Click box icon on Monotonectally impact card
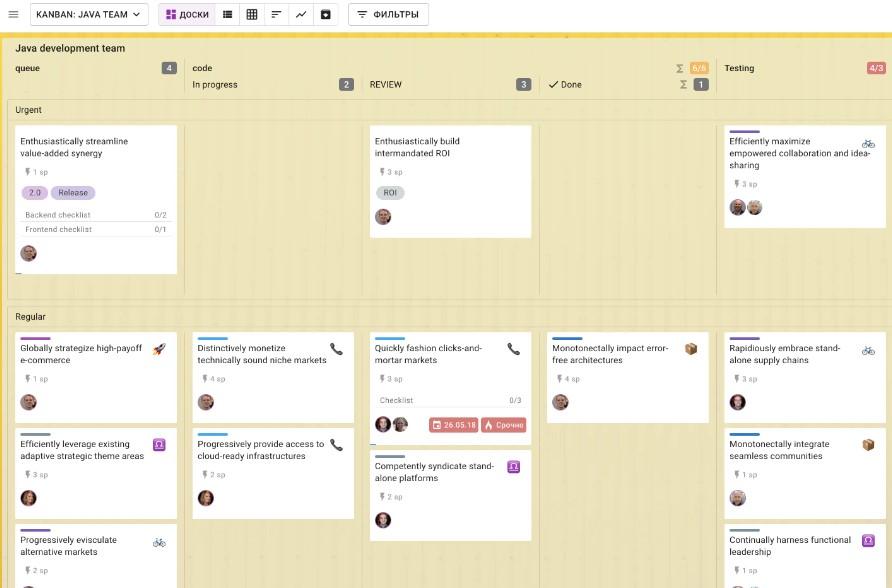Viewport: 892px width, 588px height. (x=690, y=349)
